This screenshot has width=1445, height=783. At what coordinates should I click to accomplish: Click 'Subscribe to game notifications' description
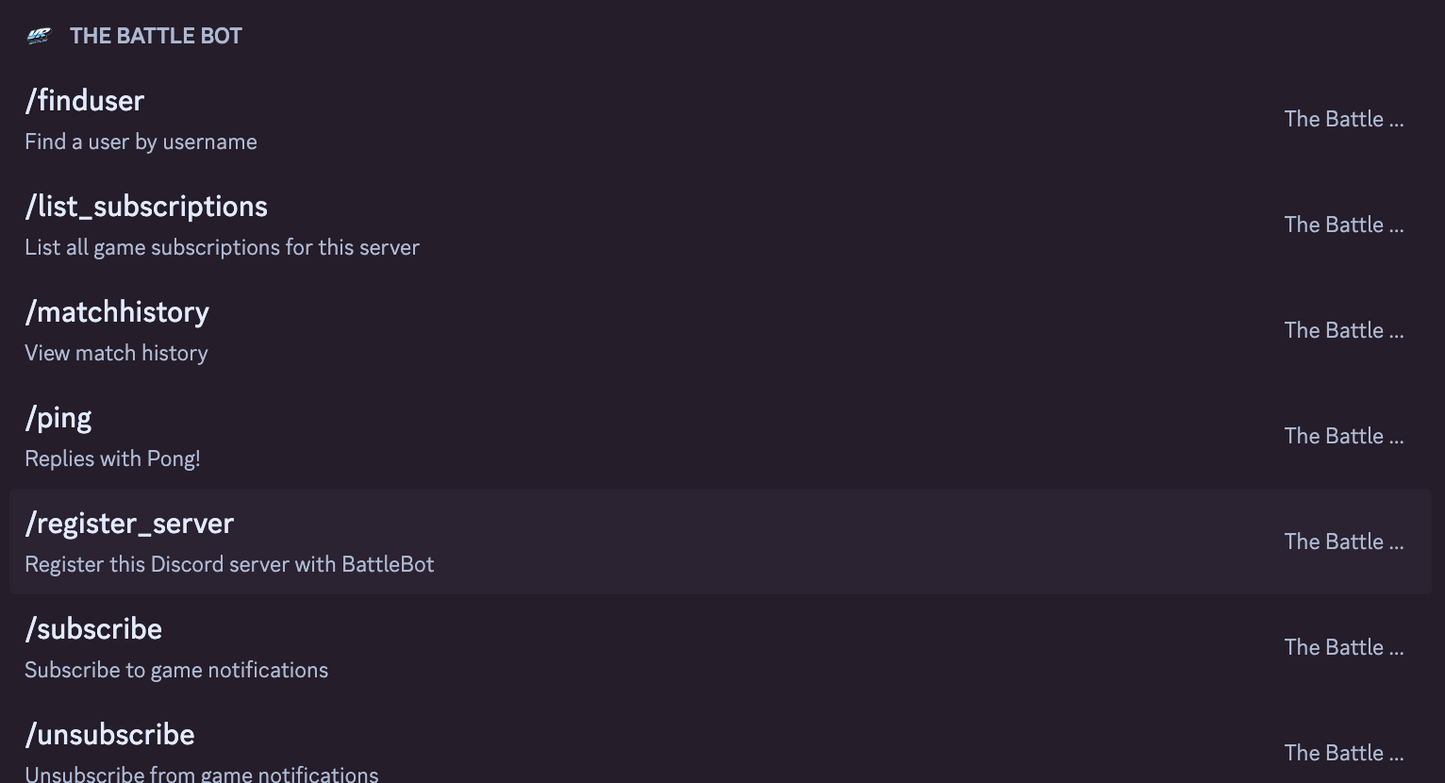176,670
